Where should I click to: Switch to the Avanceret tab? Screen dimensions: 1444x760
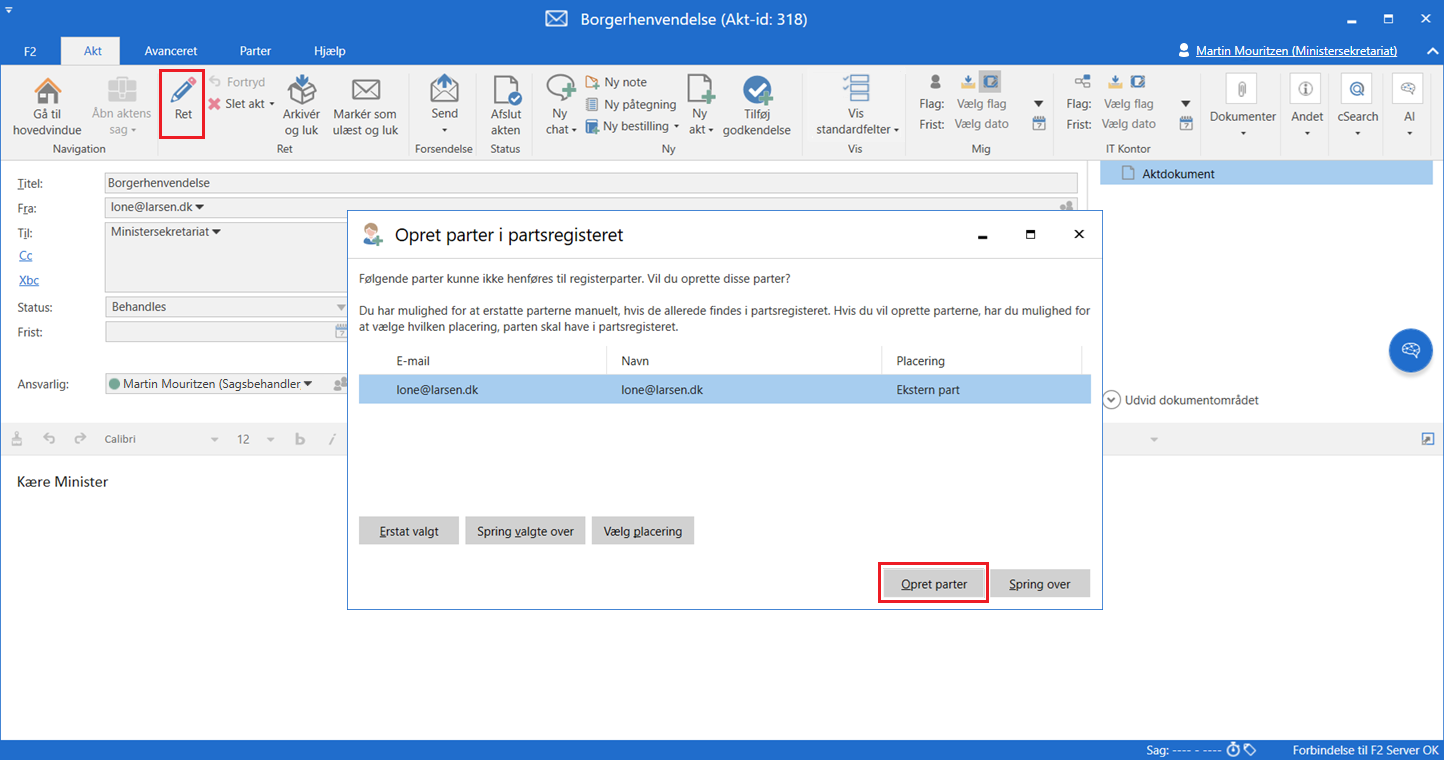tap(171, 51)
